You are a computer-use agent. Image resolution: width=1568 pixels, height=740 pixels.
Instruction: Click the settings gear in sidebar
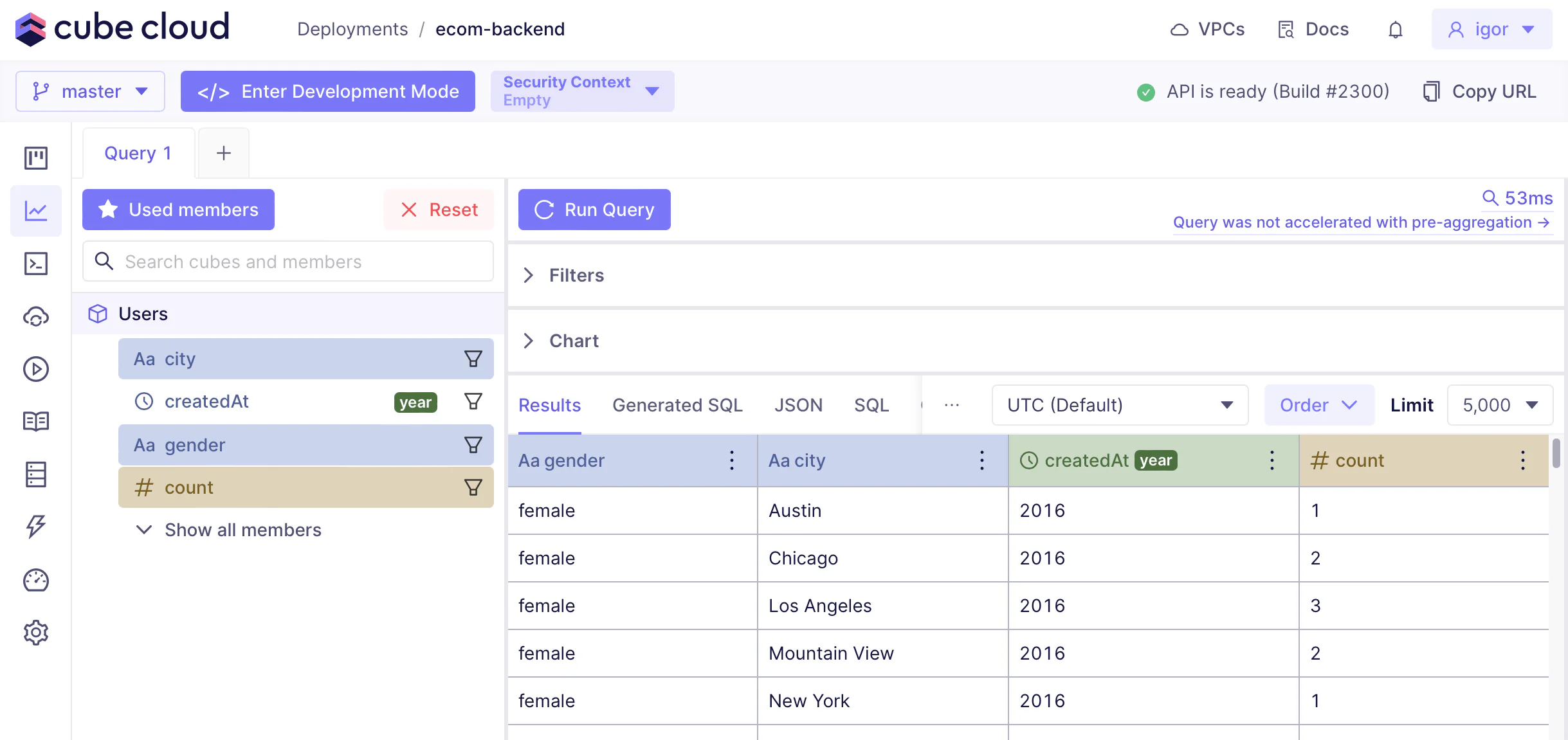pos(36,633)
